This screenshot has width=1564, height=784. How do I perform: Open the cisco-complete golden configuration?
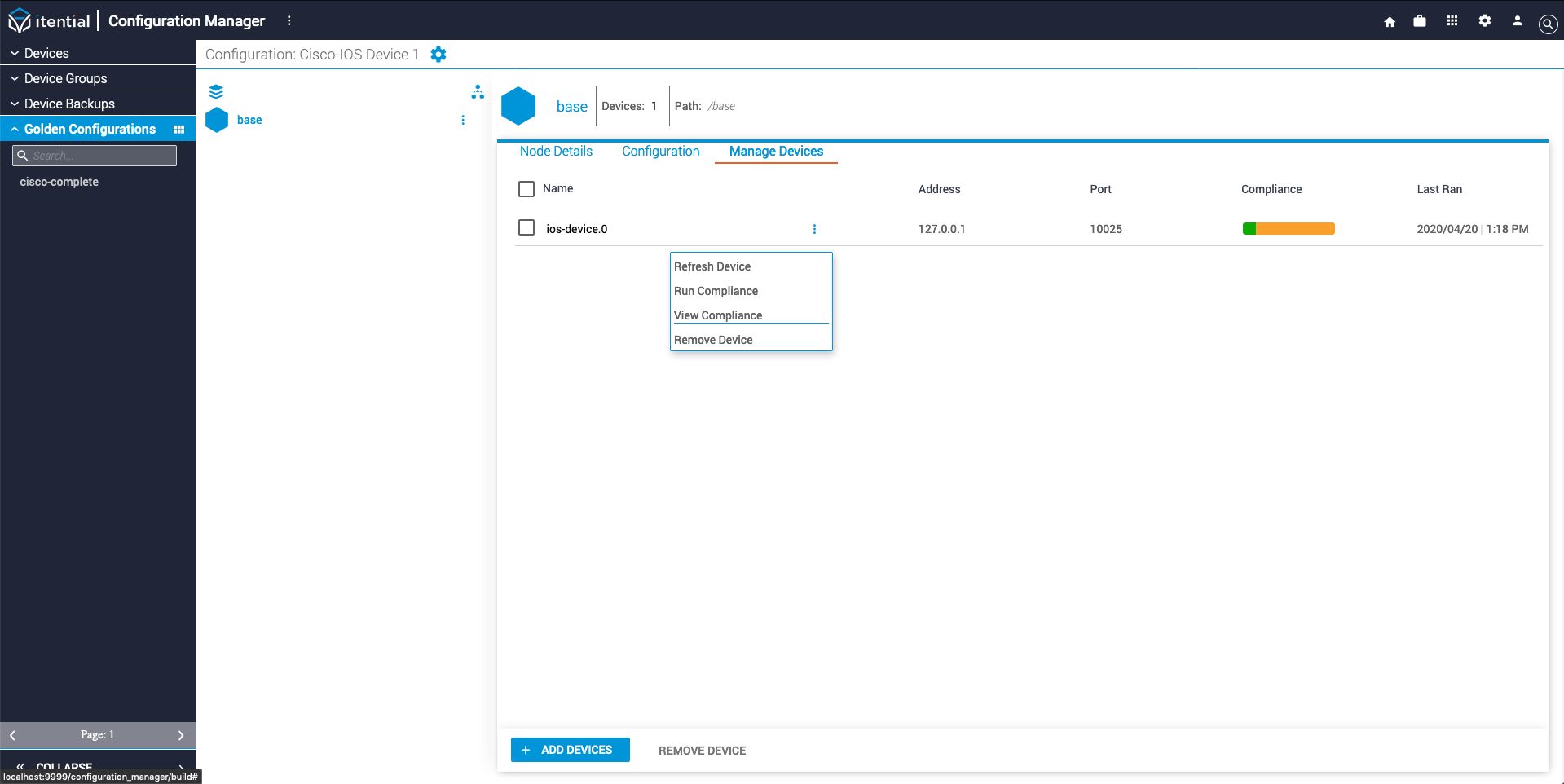[59, 182]
